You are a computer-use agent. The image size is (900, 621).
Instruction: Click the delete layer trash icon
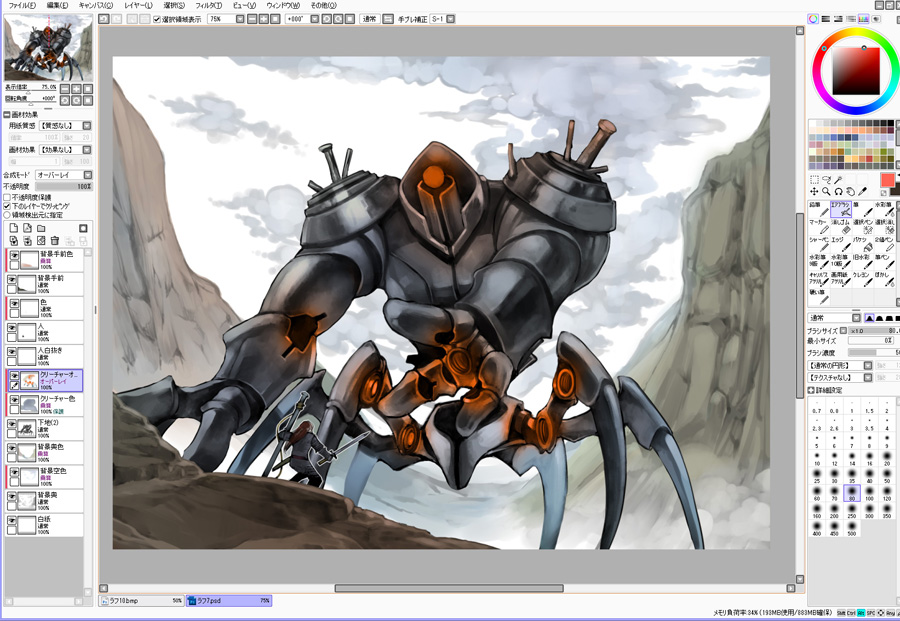tap(55, 241)
